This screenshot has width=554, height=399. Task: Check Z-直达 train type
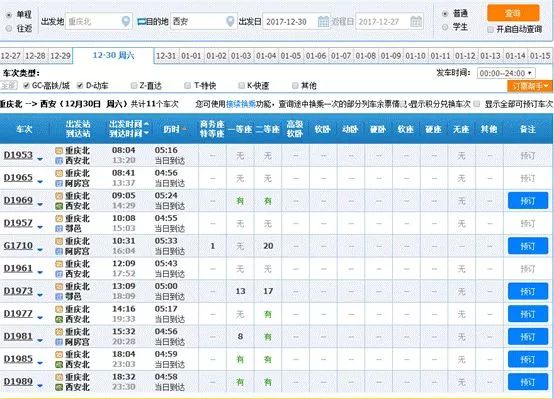pos(134,86)
